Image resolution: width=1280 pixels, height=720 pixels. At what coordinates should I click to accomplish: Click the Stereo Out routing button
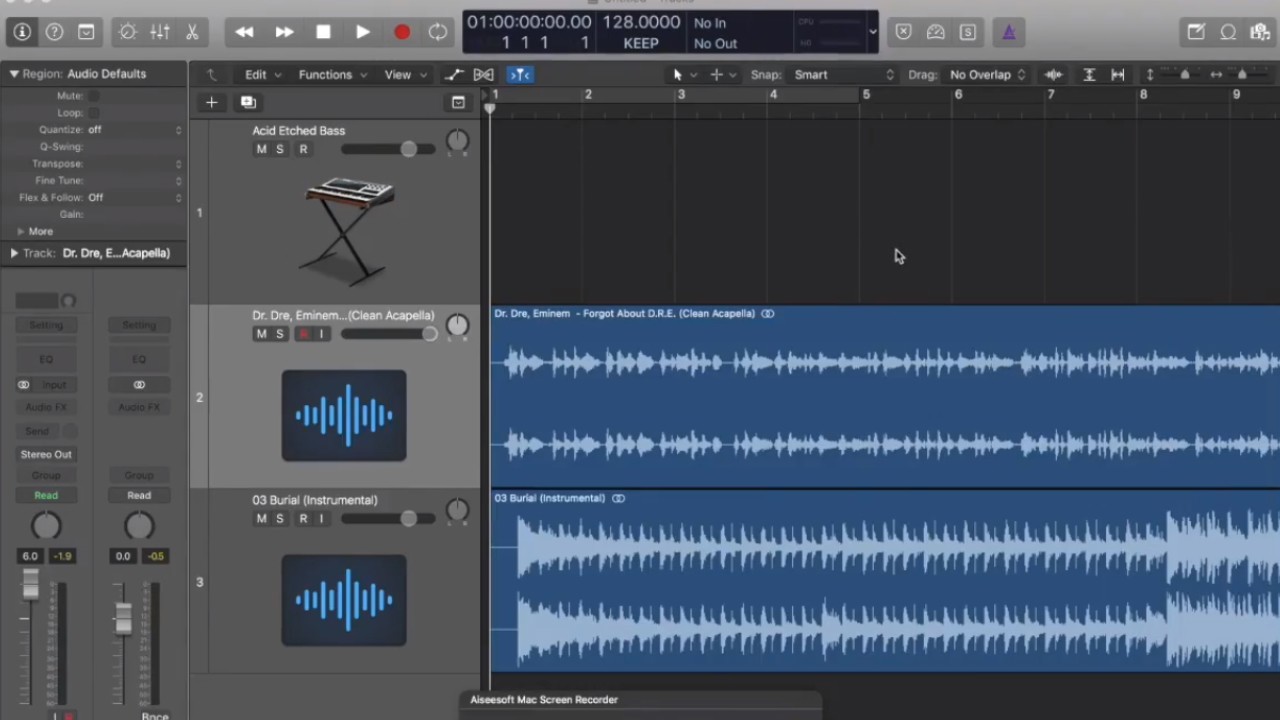pyautogui.click(x=46, y=454)
